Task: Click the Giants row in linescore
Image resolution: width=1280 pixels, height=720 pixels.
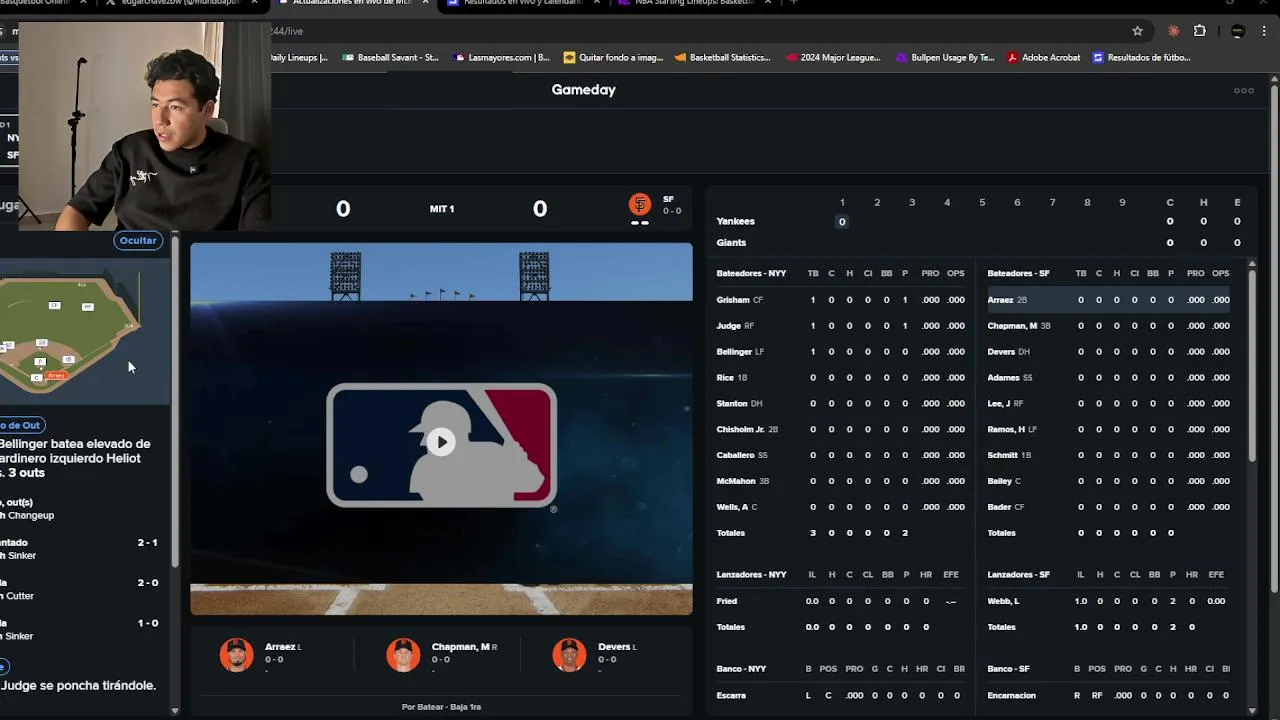Action: pos(980,243)
